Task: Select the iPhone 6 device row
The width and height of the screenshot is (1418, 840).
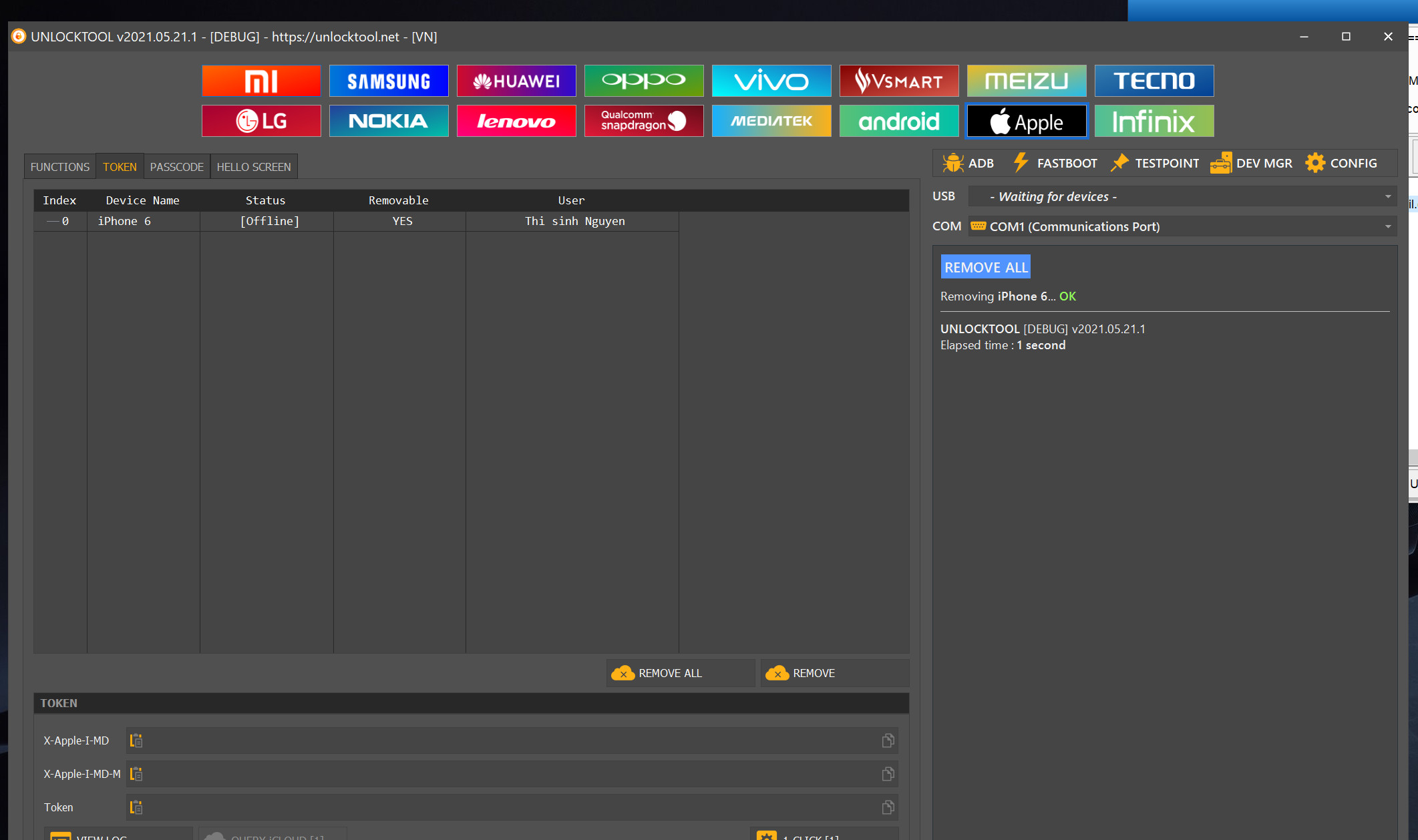Action: pyautogui.click(x=357, y=221)
